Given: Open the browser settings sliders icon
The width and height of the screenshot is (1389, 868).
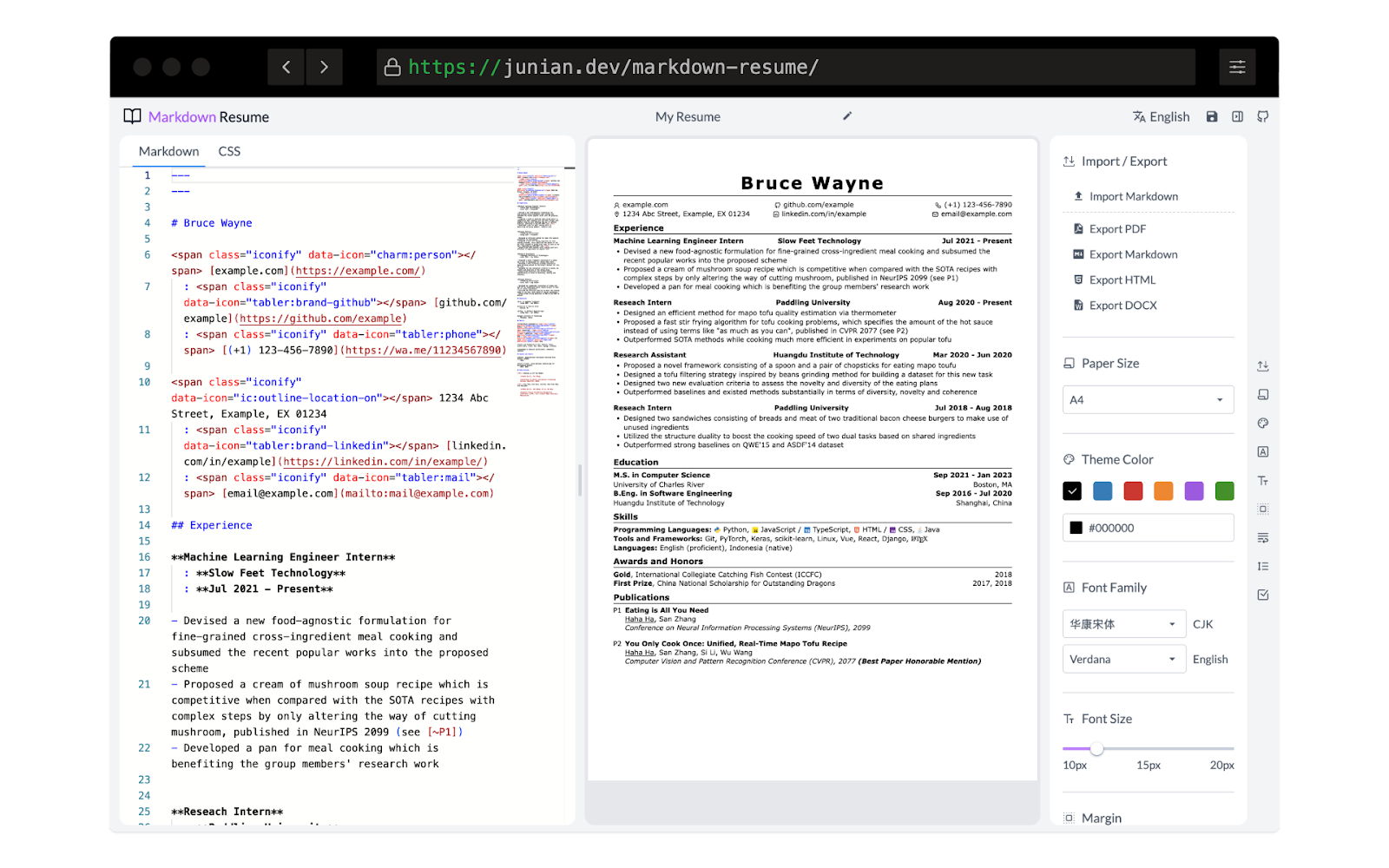Looking at the screenshot, I should click(x=1237, y=67).
